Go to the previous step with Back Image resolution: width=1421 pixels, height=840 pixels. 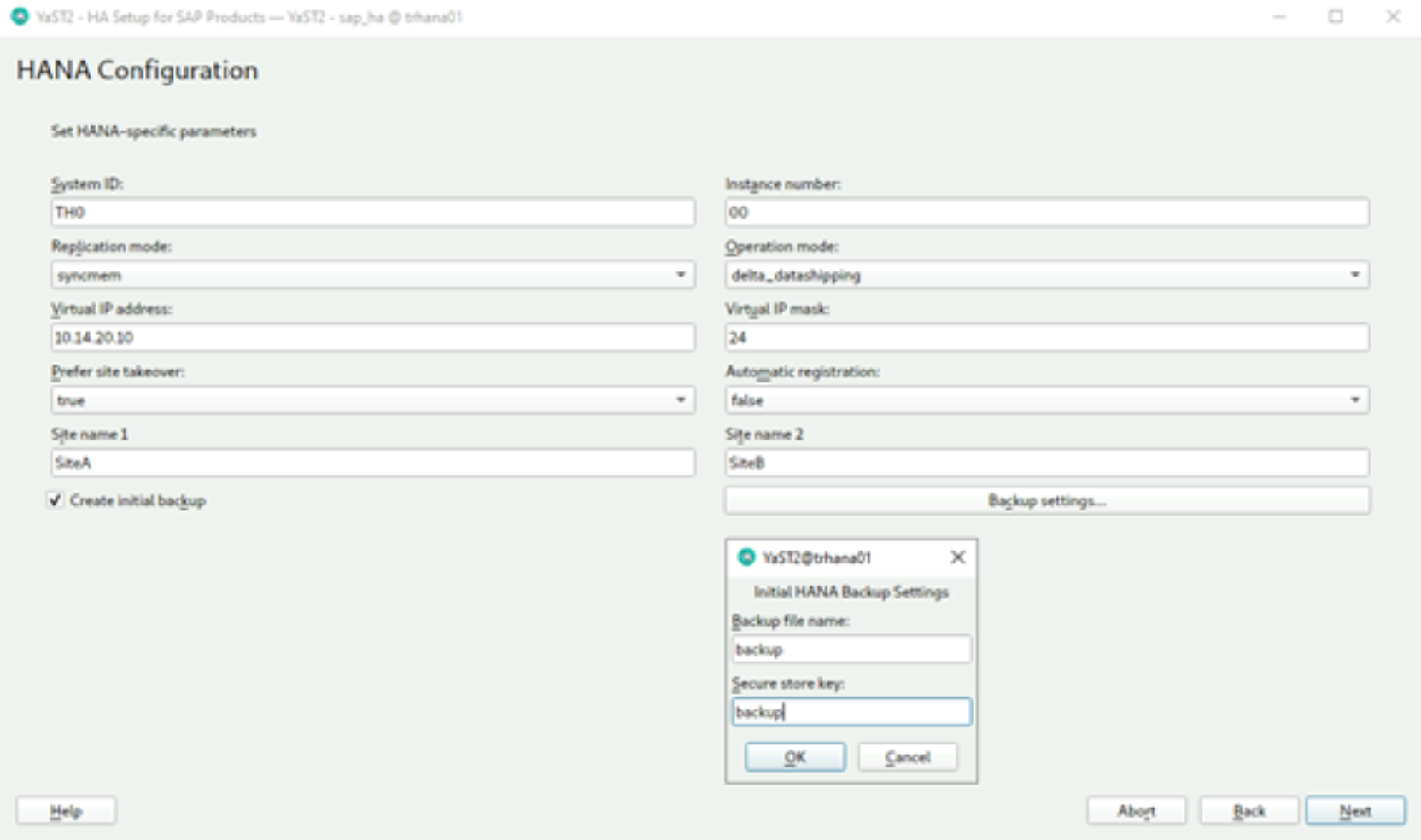(1248, 811)
